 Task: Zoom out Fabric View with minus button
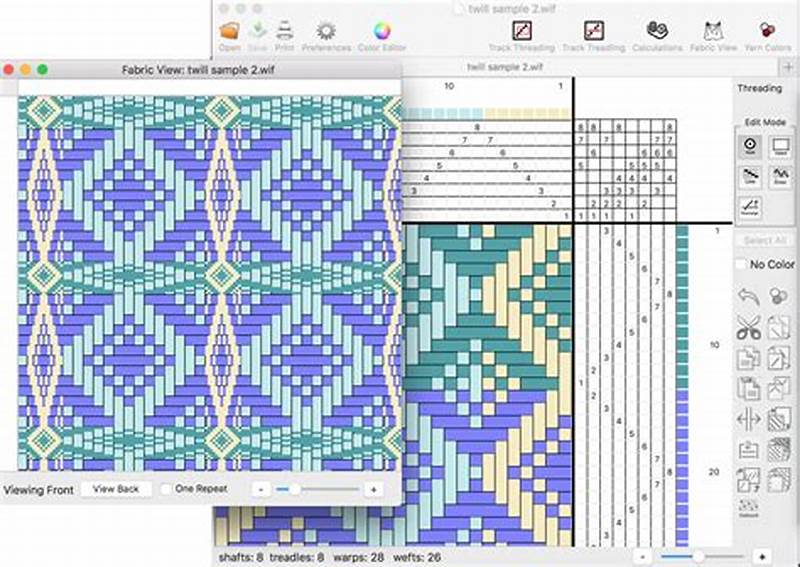(261, 489)
